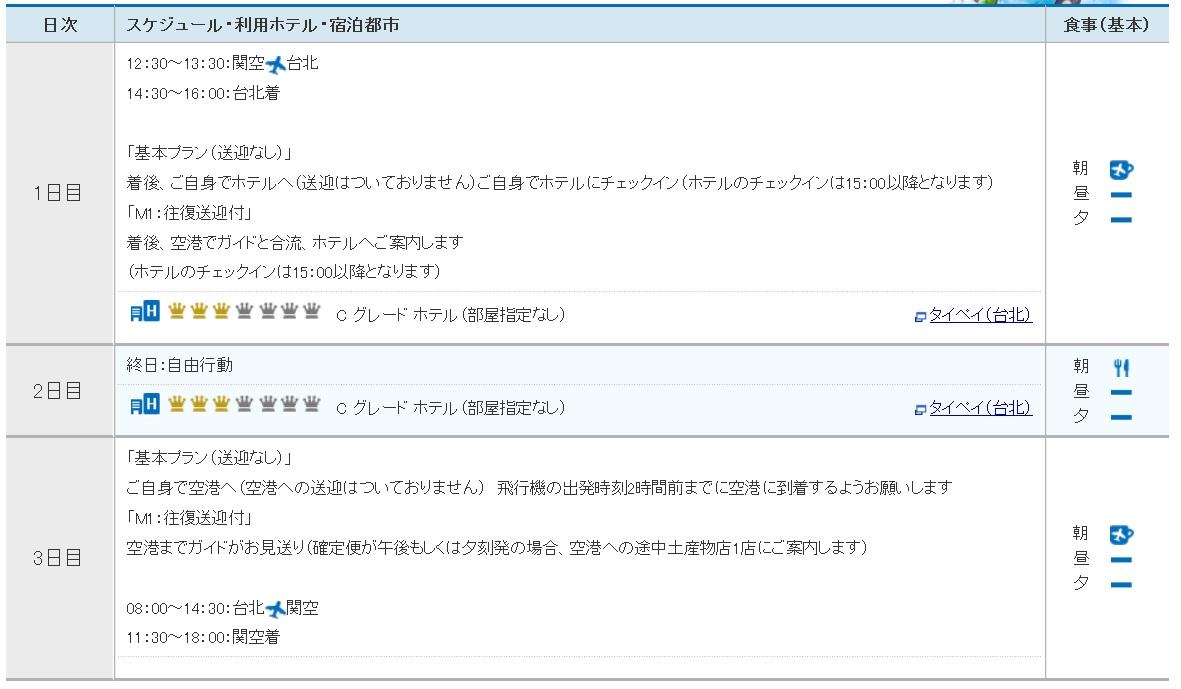This screenshot has height=689, width=1181.
Task: Click the 終日:自由行動 text on Day 2
Action: pyautogui.click(x=180, y=365)
